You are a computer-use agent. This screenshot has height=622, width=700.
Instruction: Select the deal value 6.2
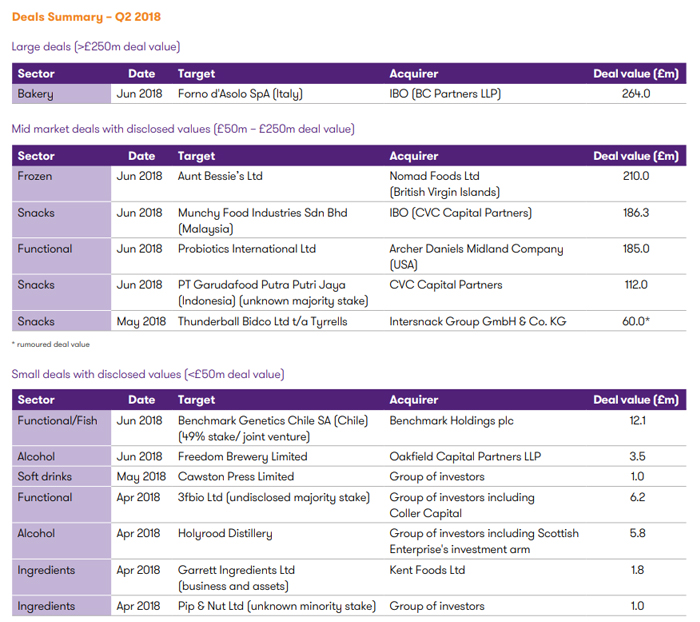coord(638,497)
